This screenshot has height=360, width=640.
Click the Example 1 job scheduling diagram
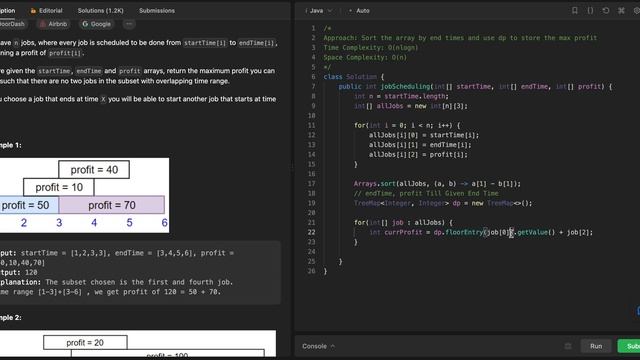(x=84, y=195)
